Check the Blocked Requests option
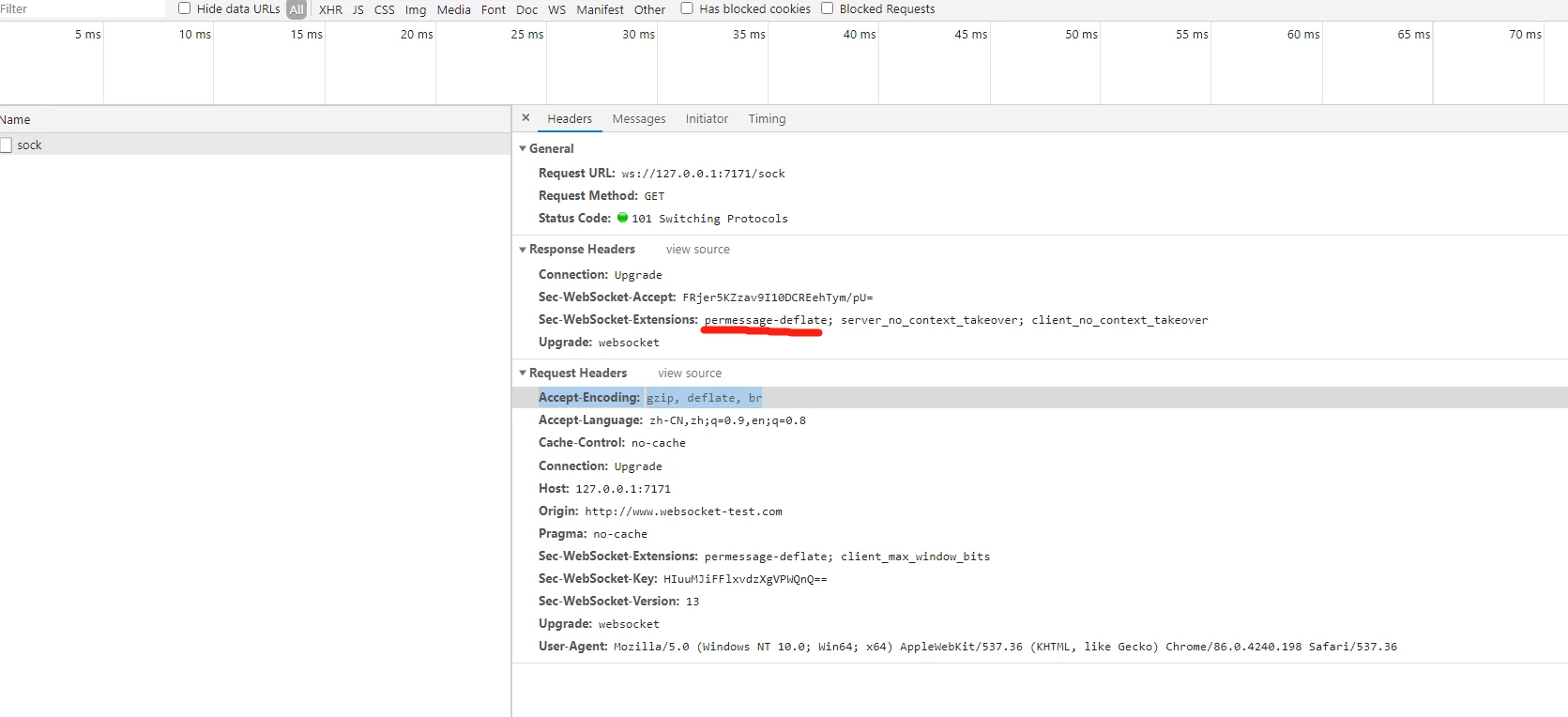Viewport: 1568px width, 717px height. (x=827, y=8)
